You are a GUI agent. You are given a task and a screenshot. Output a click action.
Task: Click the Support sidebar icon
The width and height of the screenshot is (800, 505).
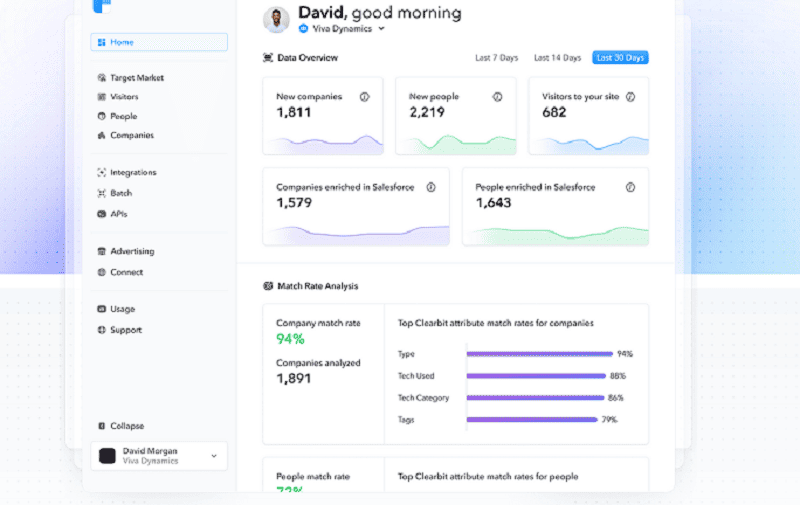point(102,330)
